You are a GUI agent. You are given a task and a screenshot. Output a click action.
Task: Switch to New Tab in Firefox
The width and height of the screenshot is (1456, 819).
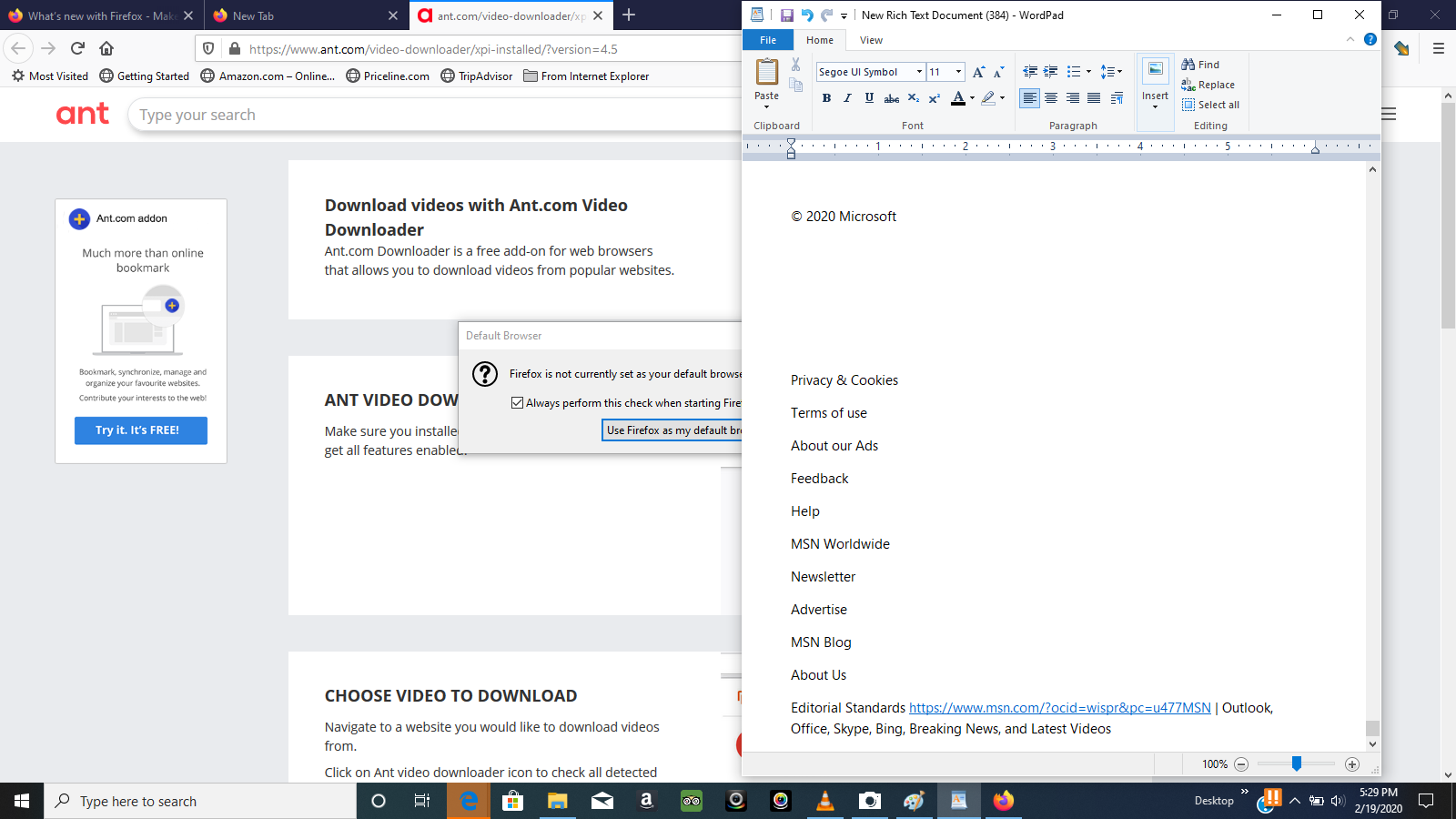click(x=306, y=15)
